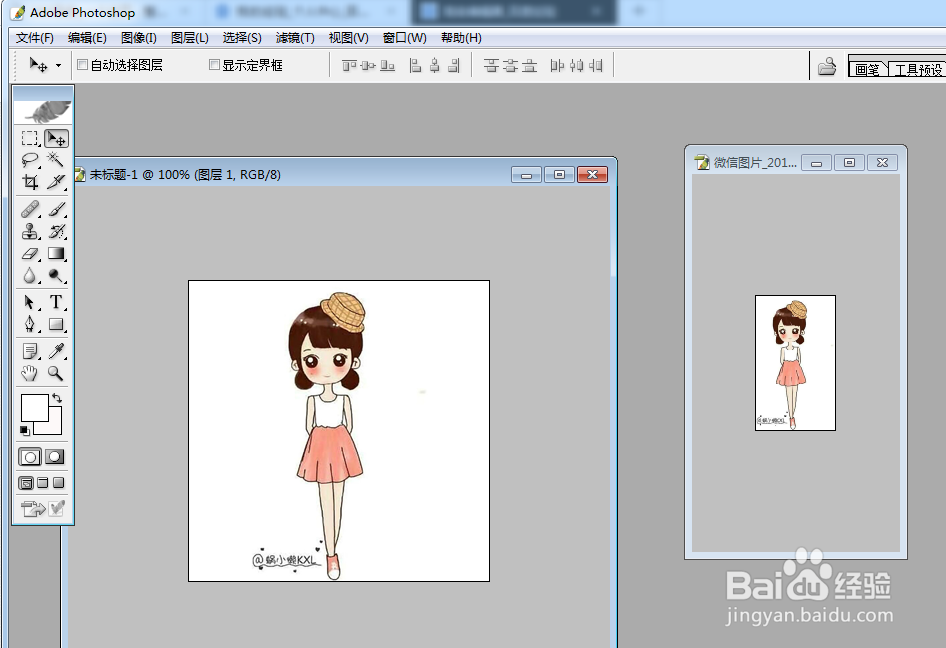Select the Hand tool
This screenshot has width=946, height=648.
[30, 373]
